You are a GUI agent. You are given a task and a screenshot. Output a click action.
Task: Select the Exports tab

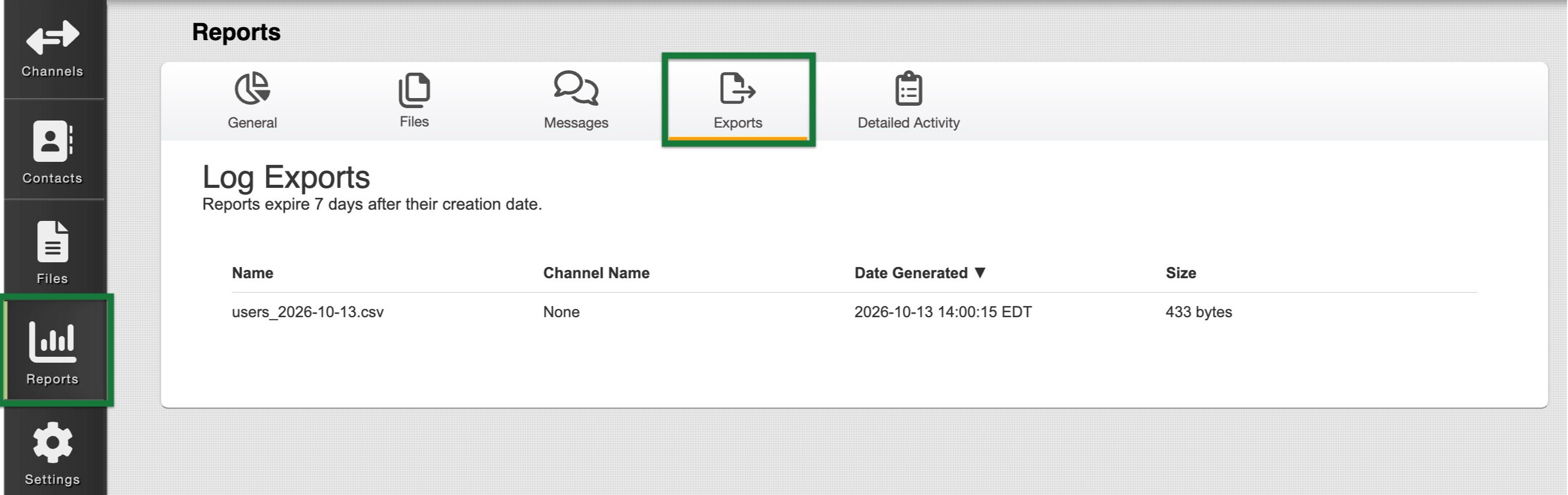(x=738, y=101)
